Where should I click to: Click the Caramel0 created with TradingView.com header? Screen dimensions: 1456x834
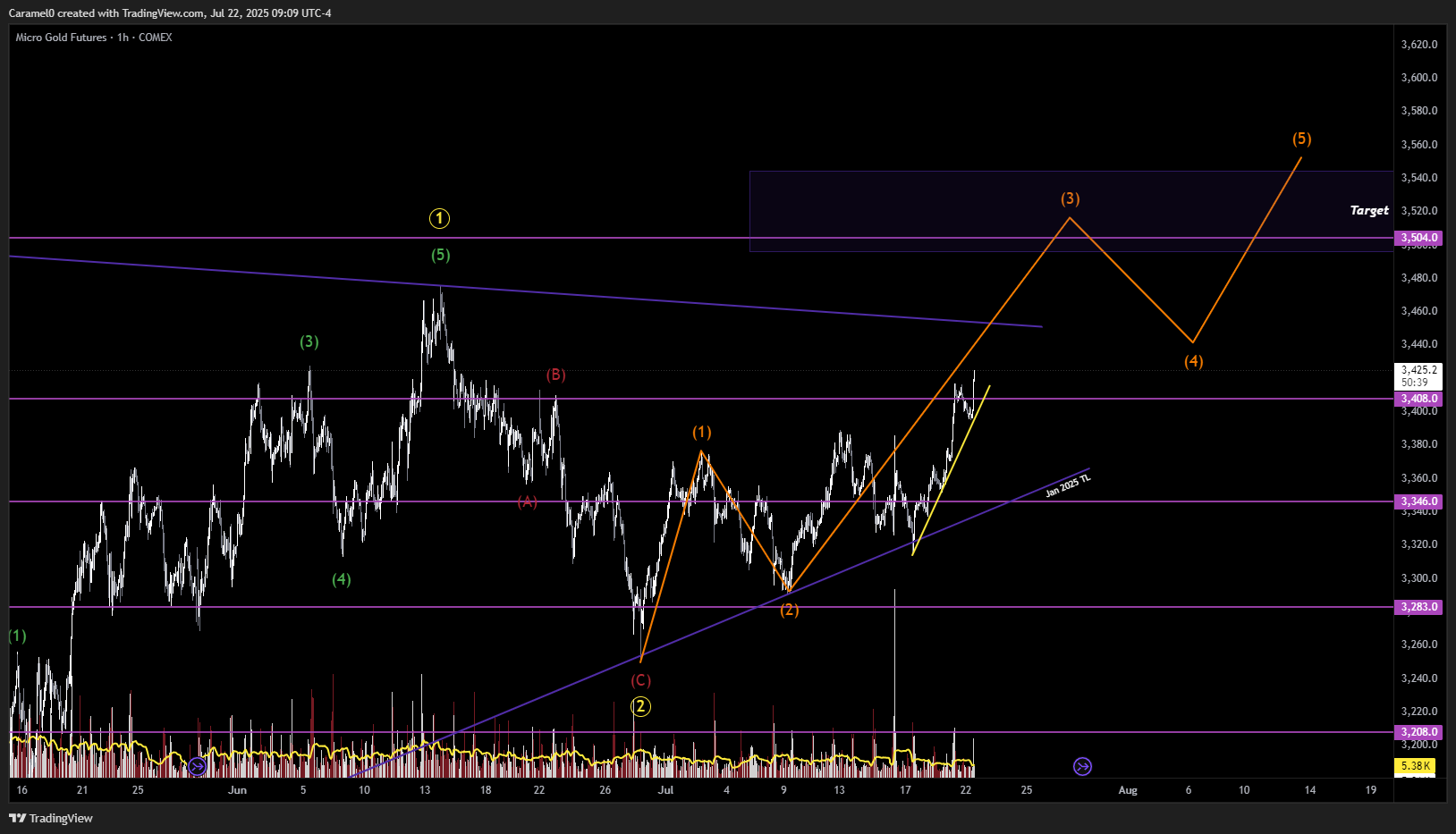[170, 13]
